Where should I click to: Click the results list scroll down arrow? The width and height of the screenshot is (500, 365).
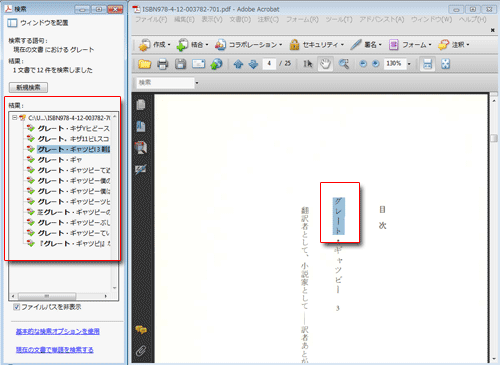click(x=115, y=288)
